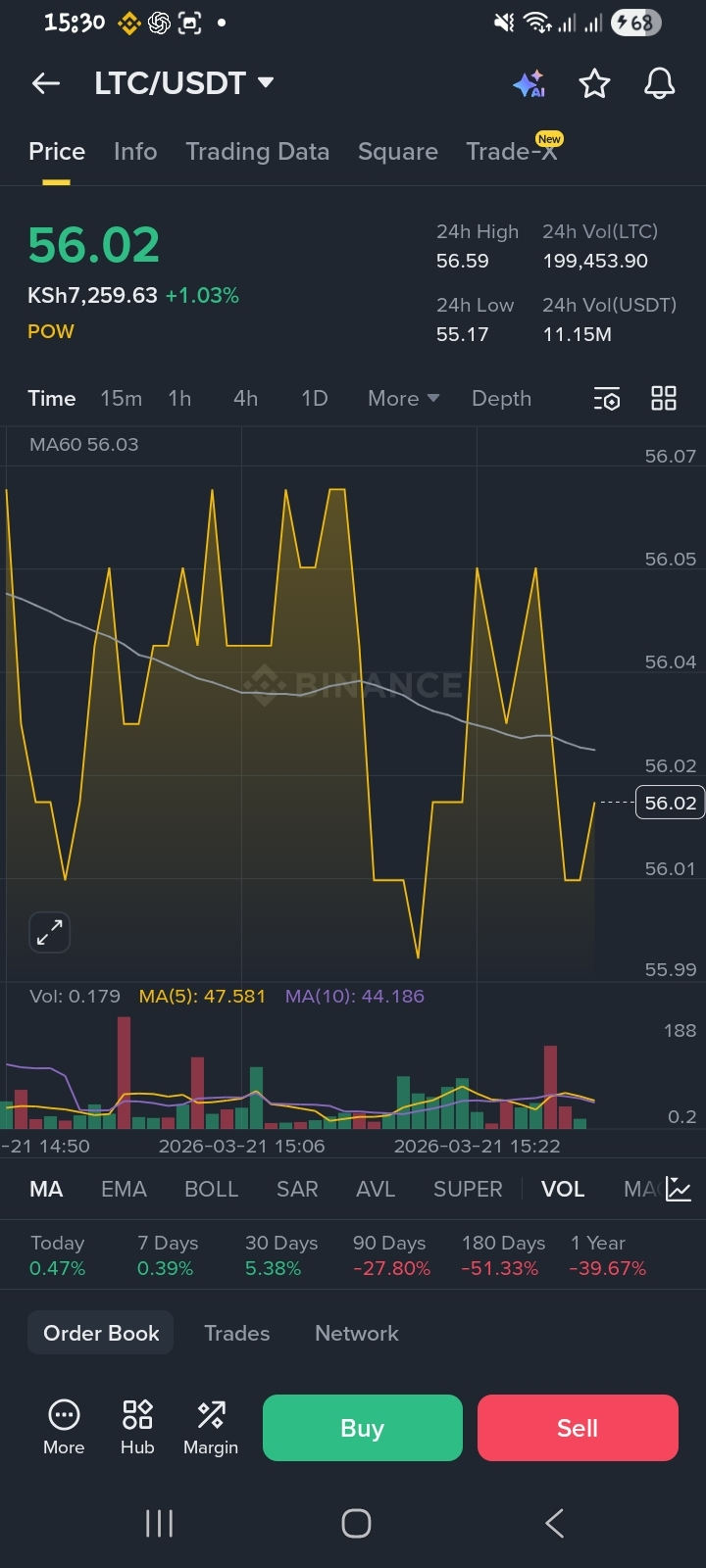Select the 1h interval
The width and height of the screenshot is (706, 1568).
179,399
